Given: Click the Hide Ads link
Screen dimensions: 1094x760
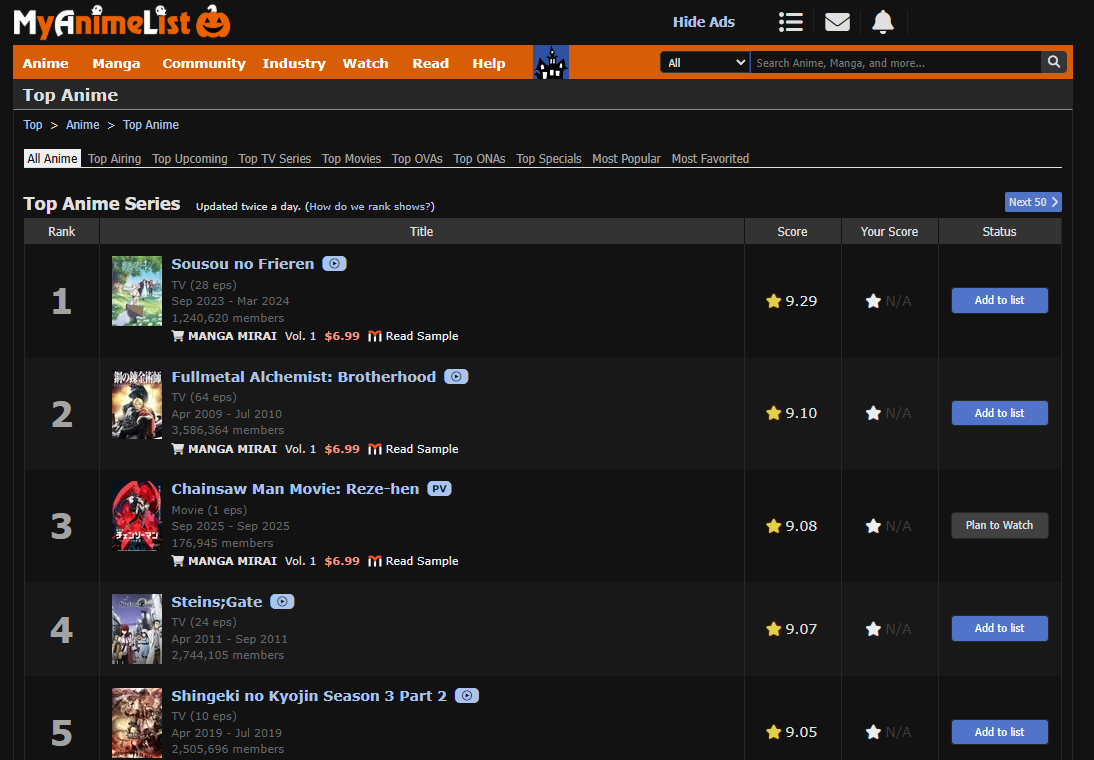Looking at the screenshot, I should 703,22.
